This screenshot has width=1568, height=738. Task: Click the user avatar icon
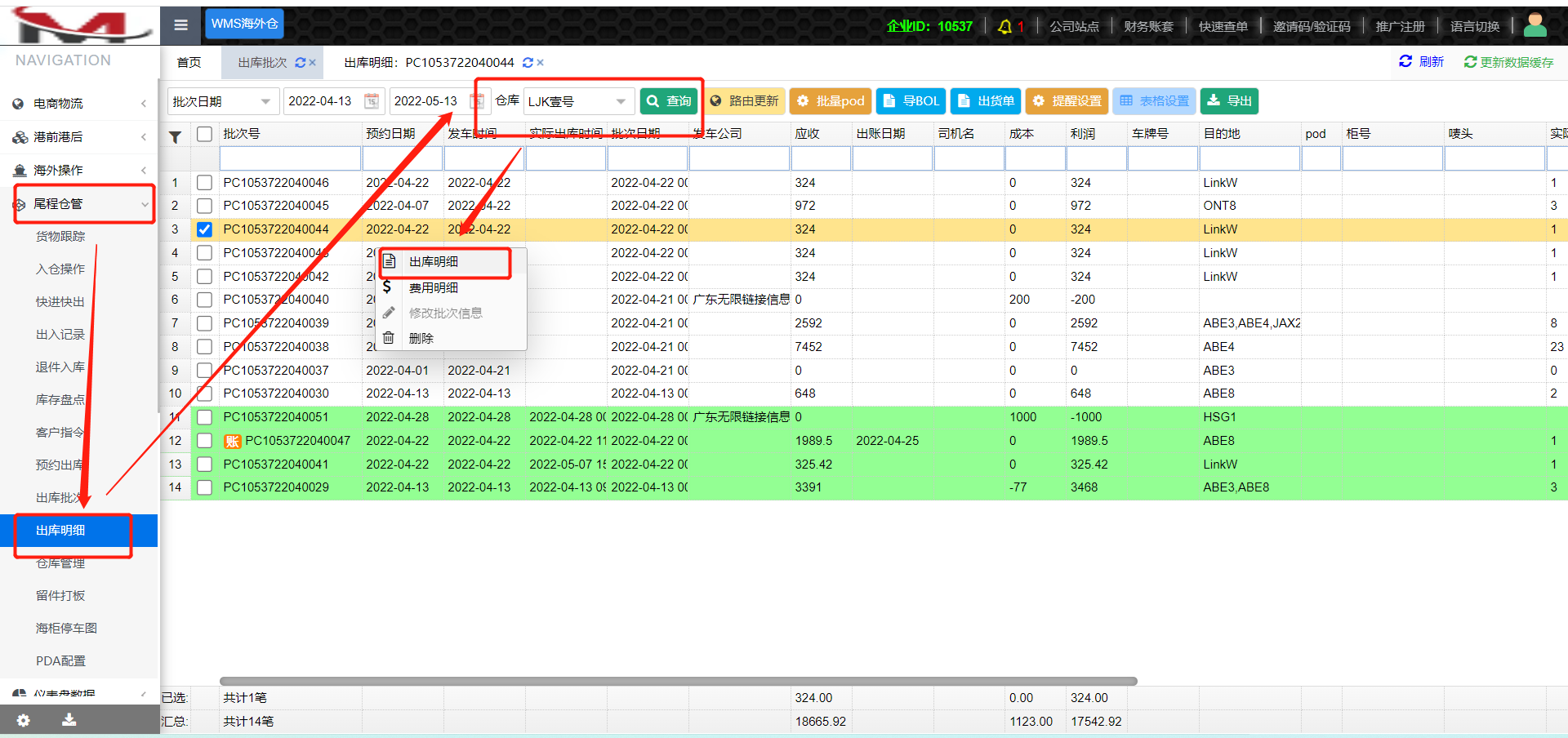(x=1535, y=25)
